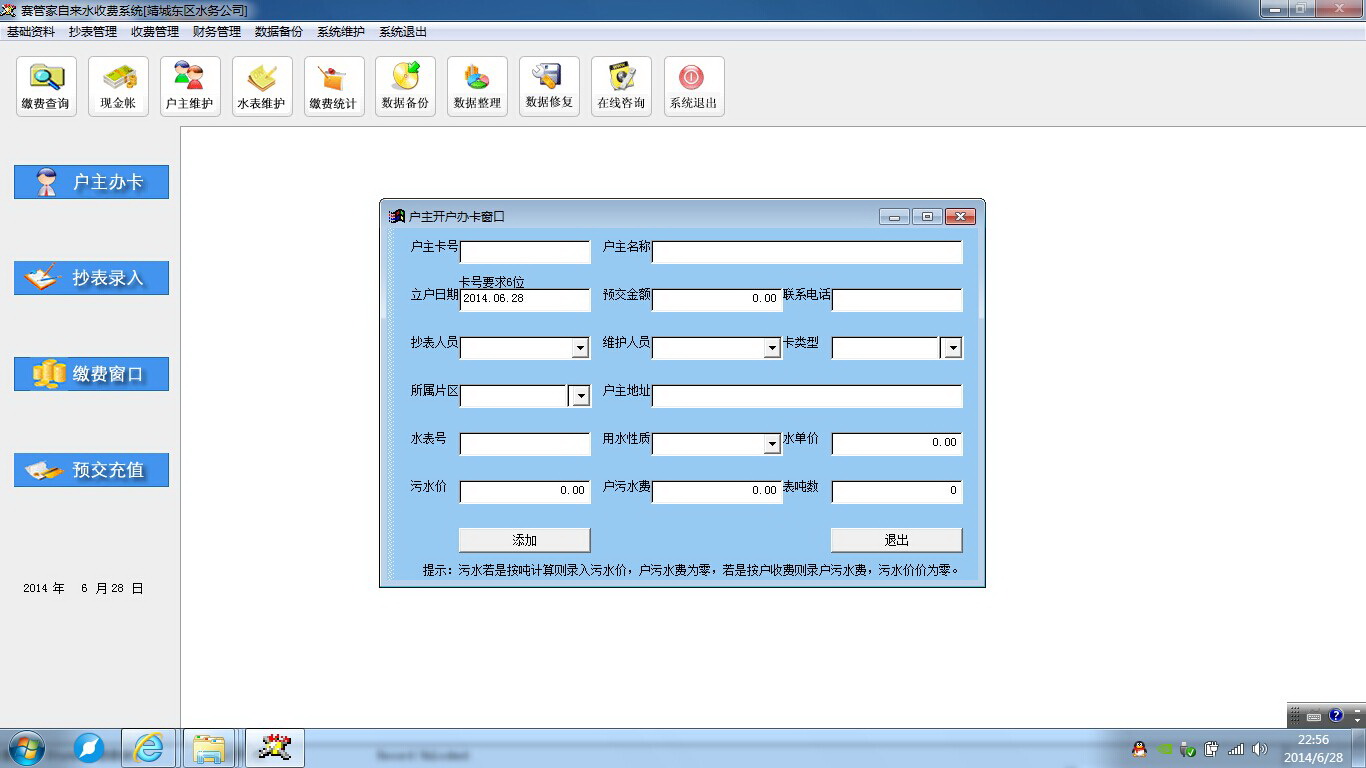
Task: Open the language bar options arrow
Action: (1357, 719)
